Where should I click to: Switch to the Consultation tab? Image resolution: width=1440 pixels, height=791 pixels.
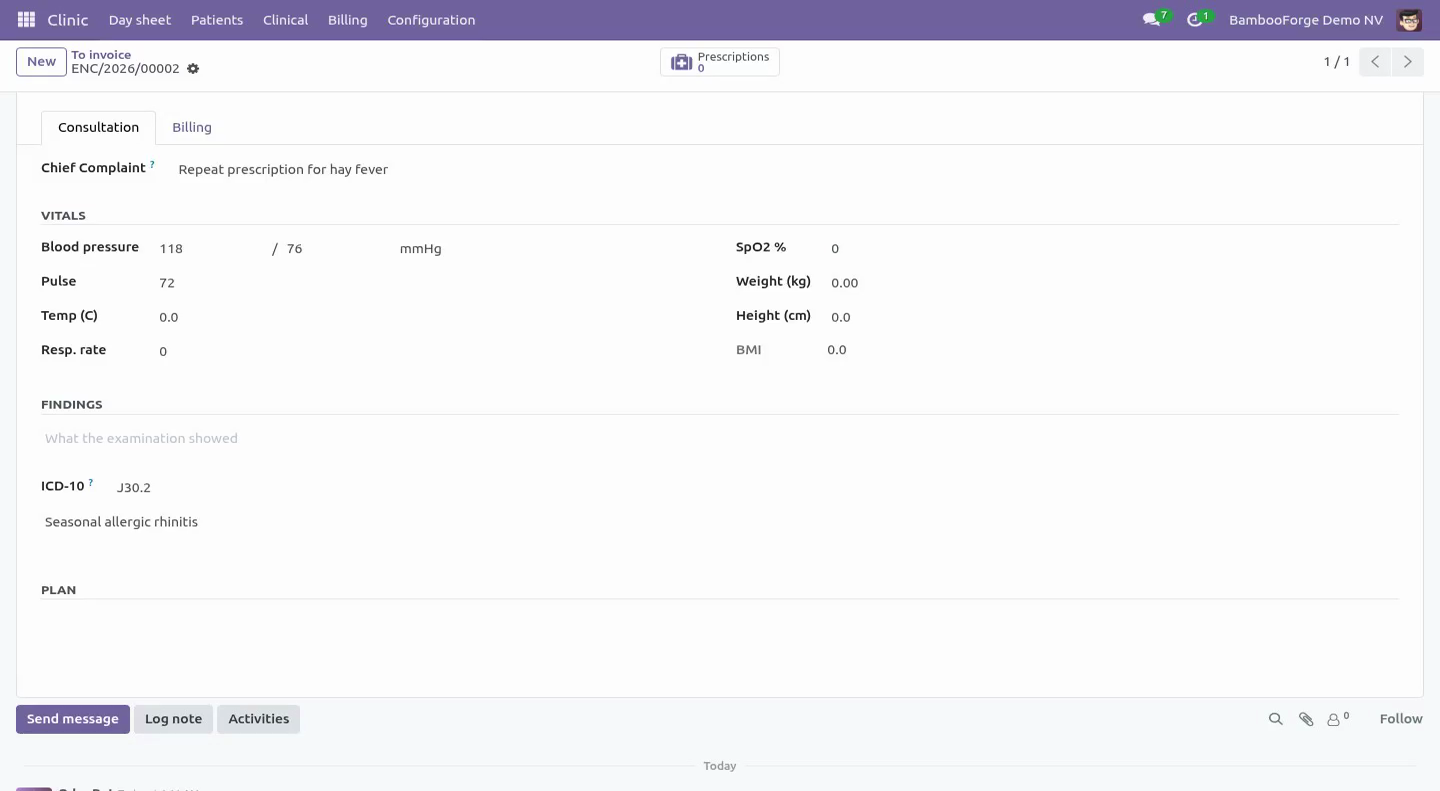[x=98, y=127]
